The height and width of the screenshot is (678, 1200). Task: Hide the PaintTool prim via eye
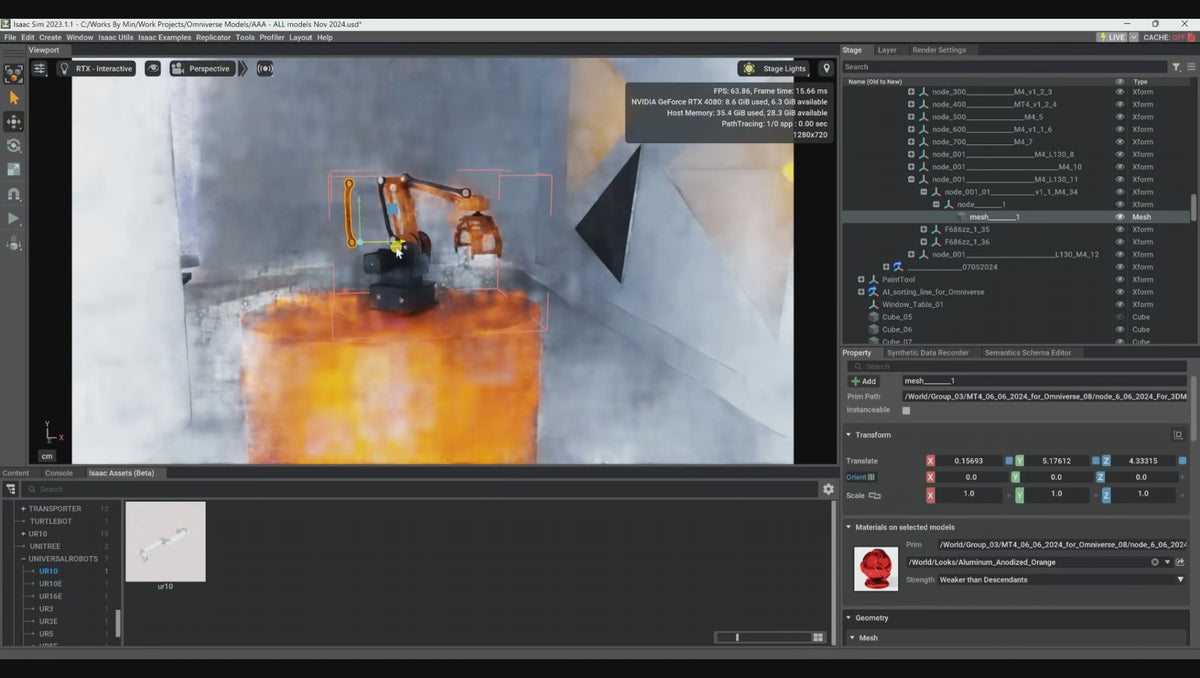tap(1119, 280)
